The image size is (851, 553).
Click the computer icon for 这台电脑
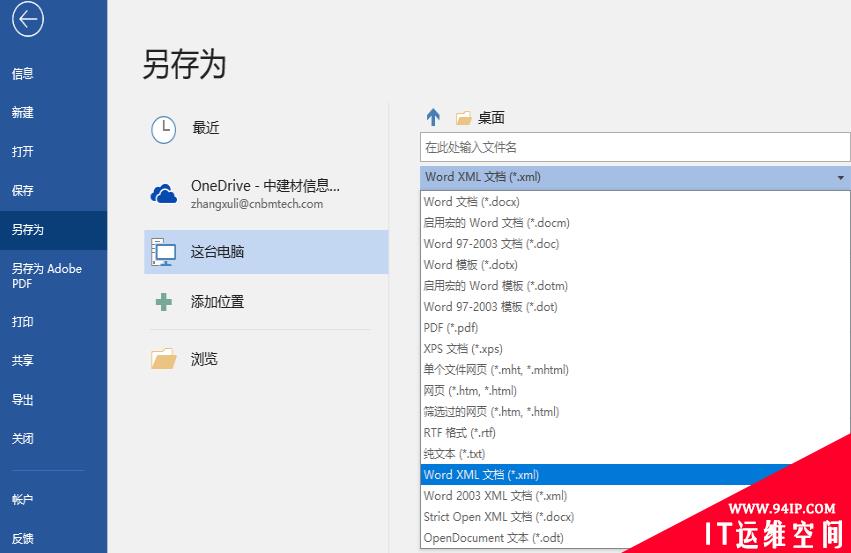point(163,252)
